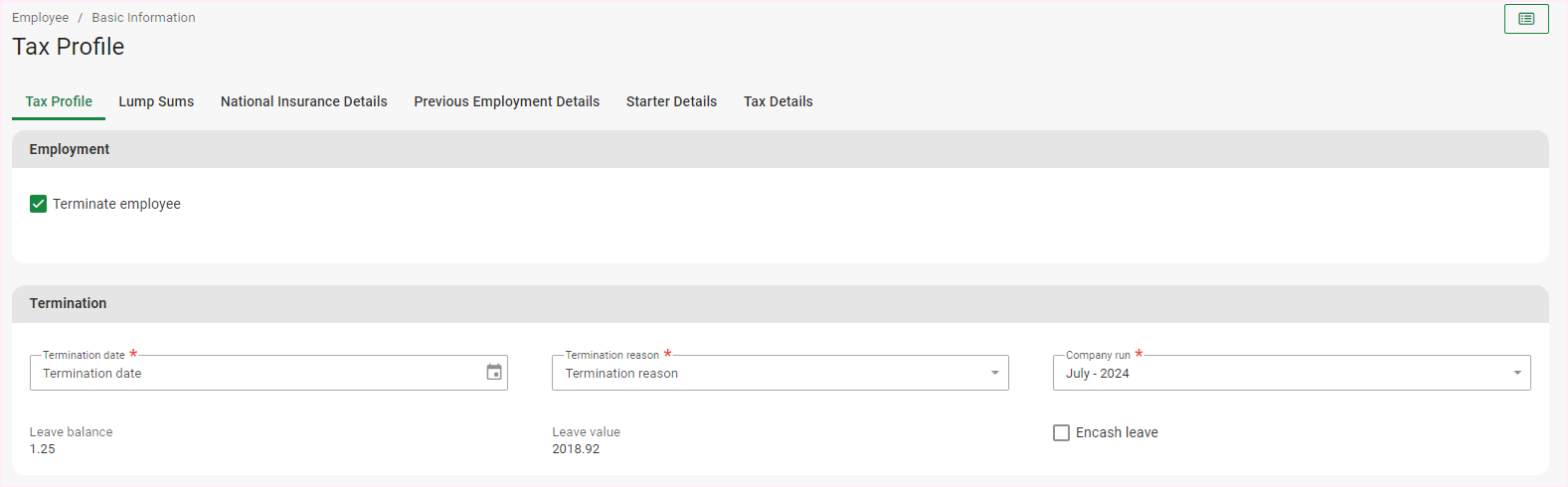The width and height of the screenshot is (1568, 487).
Task: Enable the Encash leave checkbox
Action: coord(1062,433)
